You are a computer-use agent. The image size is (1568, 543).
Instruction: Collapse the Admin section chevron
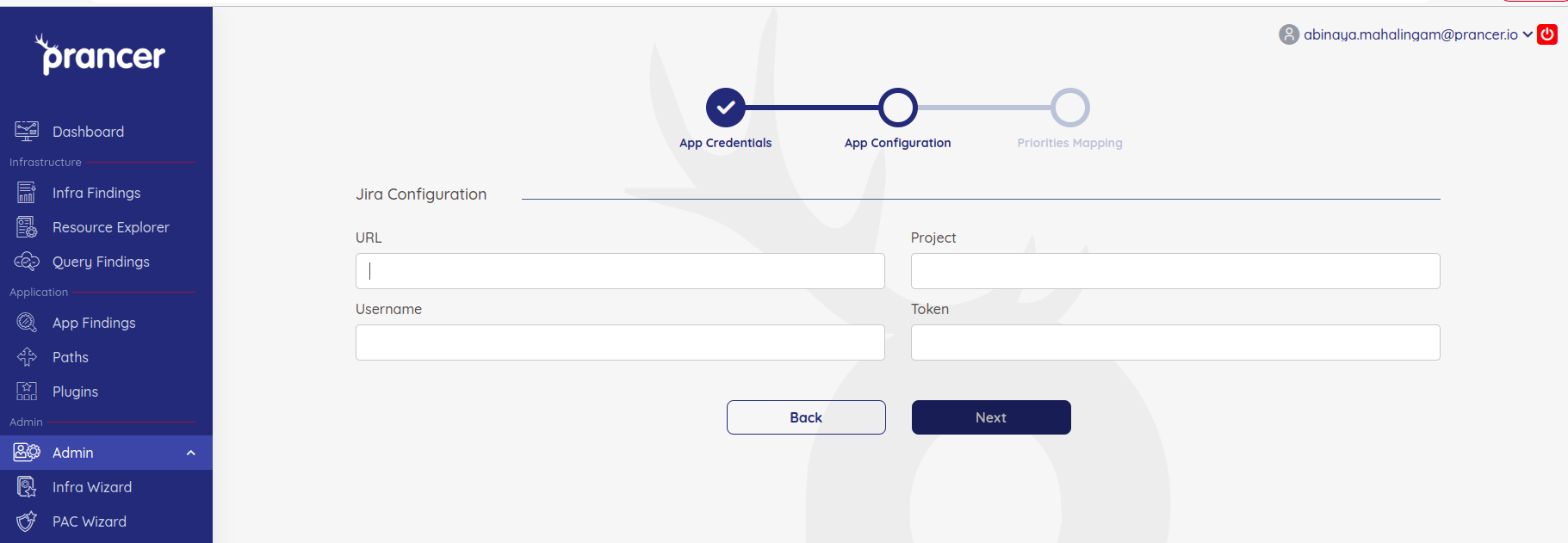[x=191, y=453]
